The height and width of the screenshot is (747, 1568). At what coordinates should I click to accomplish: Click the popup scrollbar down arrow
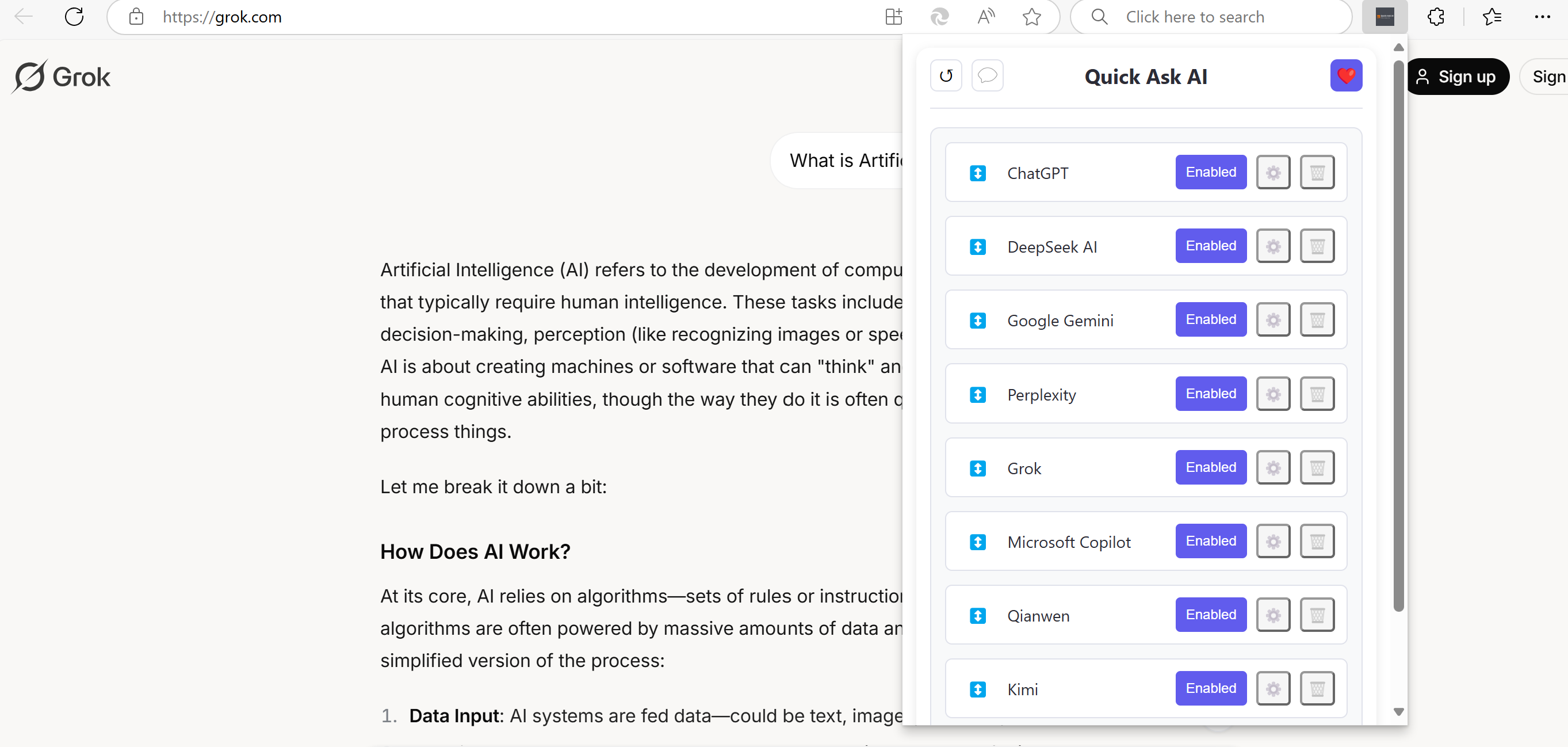click(1399, 712)
